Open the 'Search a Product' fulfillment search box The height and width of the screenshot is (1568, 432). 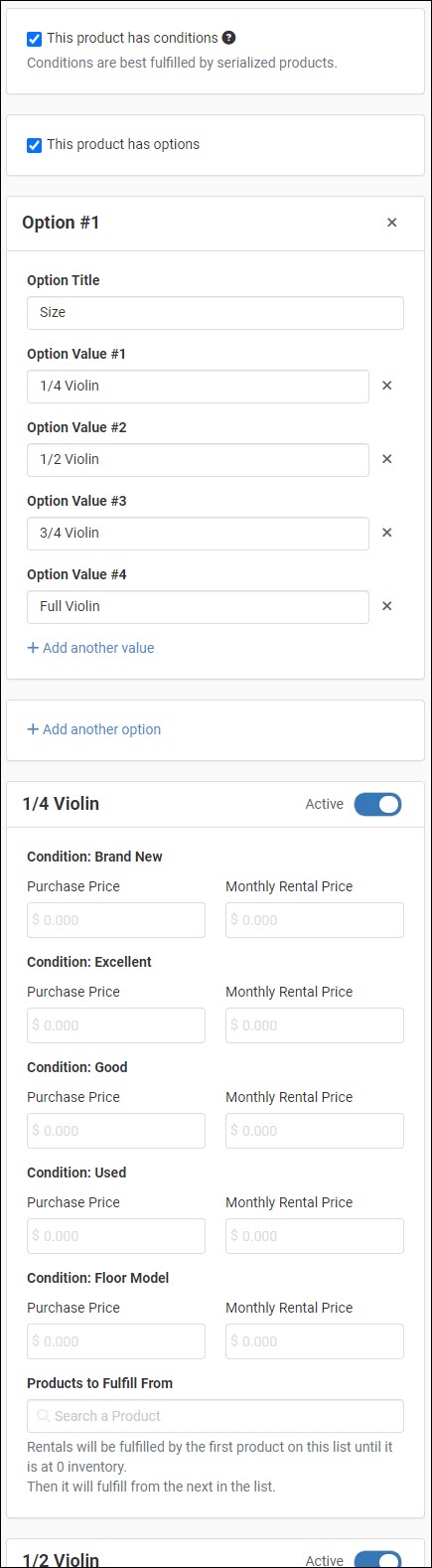pos(216,1416)
